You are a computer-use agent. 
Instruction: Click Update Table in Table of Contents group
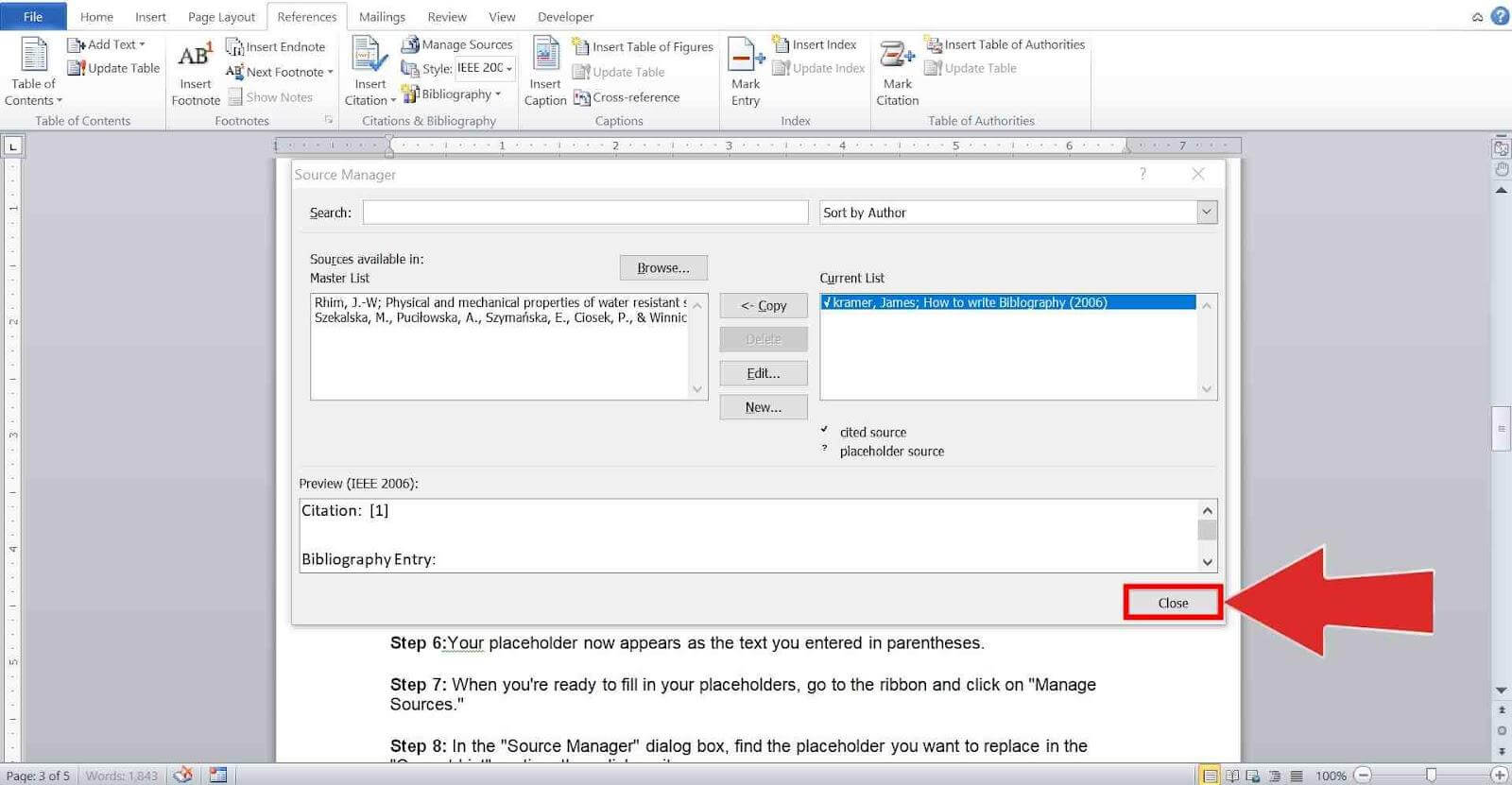113,68
